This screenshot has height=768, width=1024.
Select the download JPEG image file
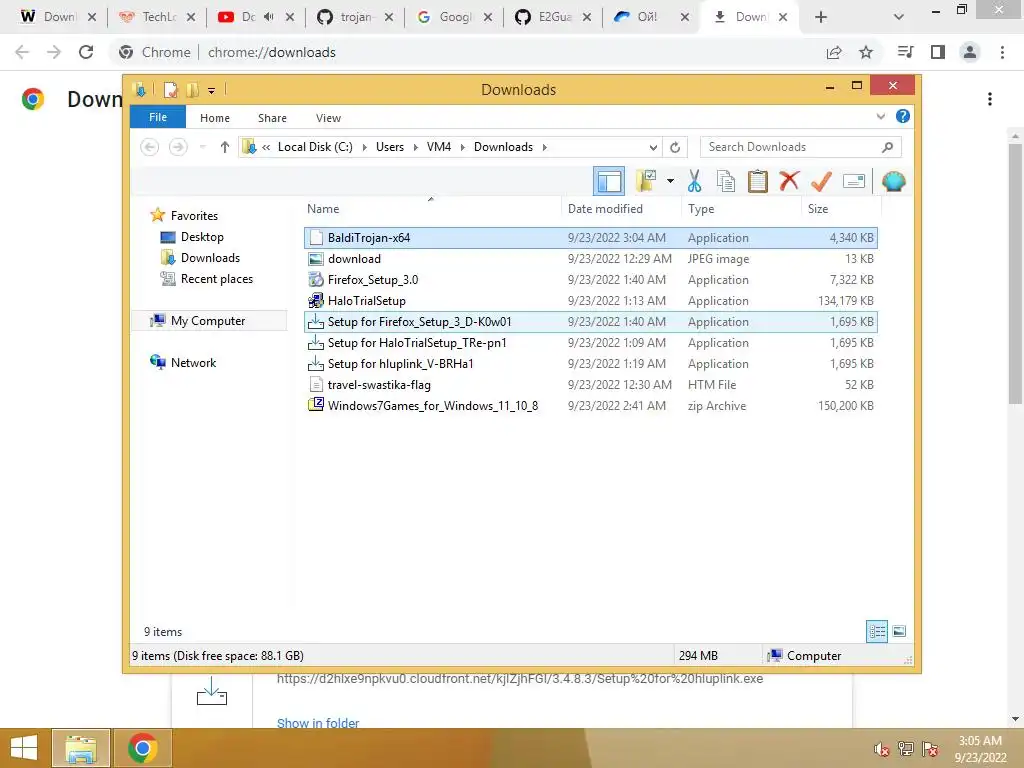(590, 259)
